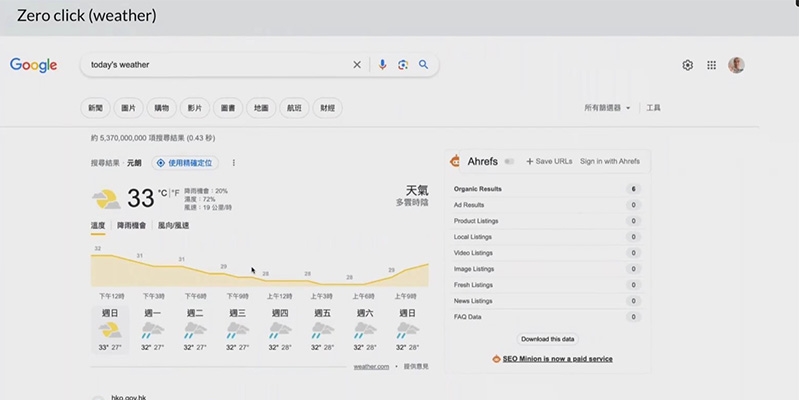Open Google settings gear
This screenshot has width=800, height=400.
pos(688,65)
